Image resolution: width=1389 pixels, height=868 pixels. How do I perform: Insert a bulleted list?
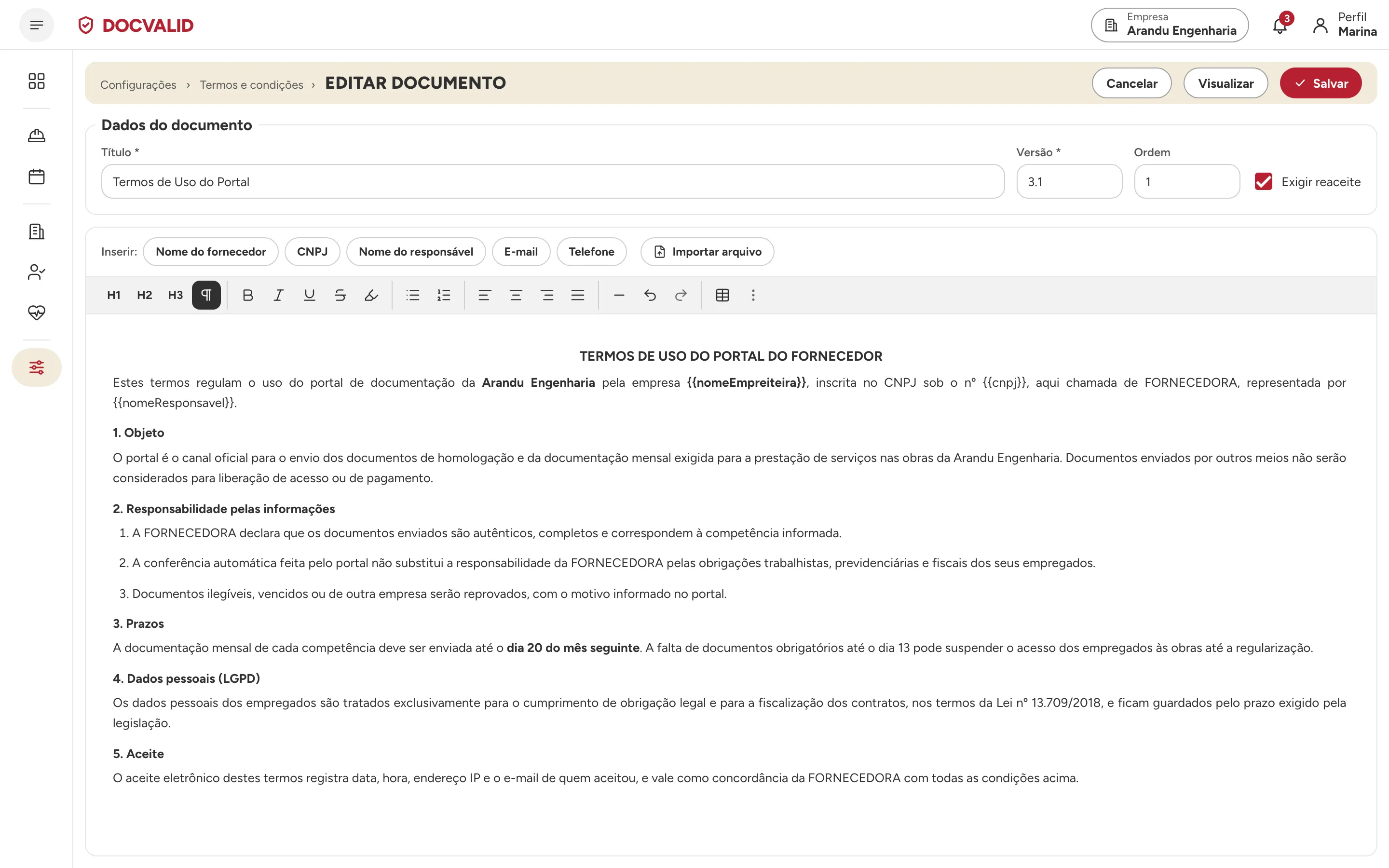(413, 295)
